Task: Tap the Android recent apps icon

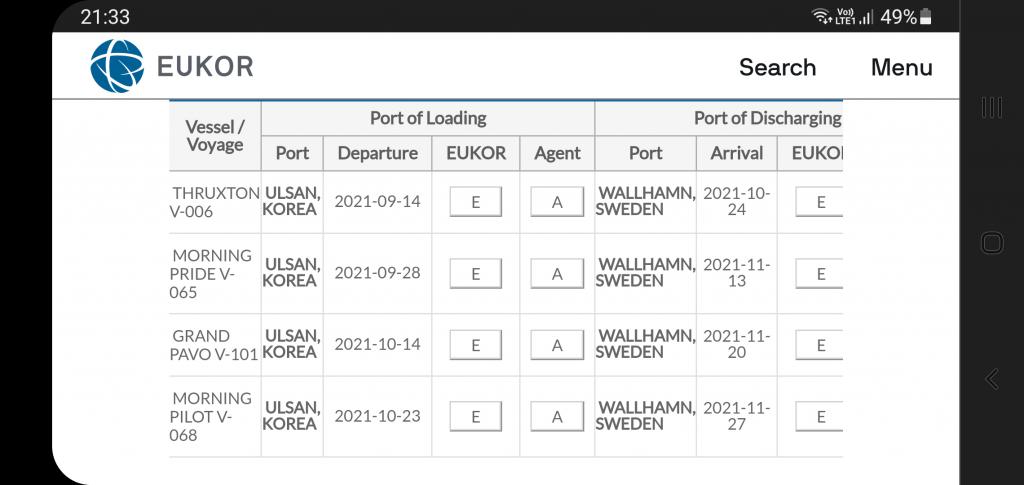Action: coord(992,108)
